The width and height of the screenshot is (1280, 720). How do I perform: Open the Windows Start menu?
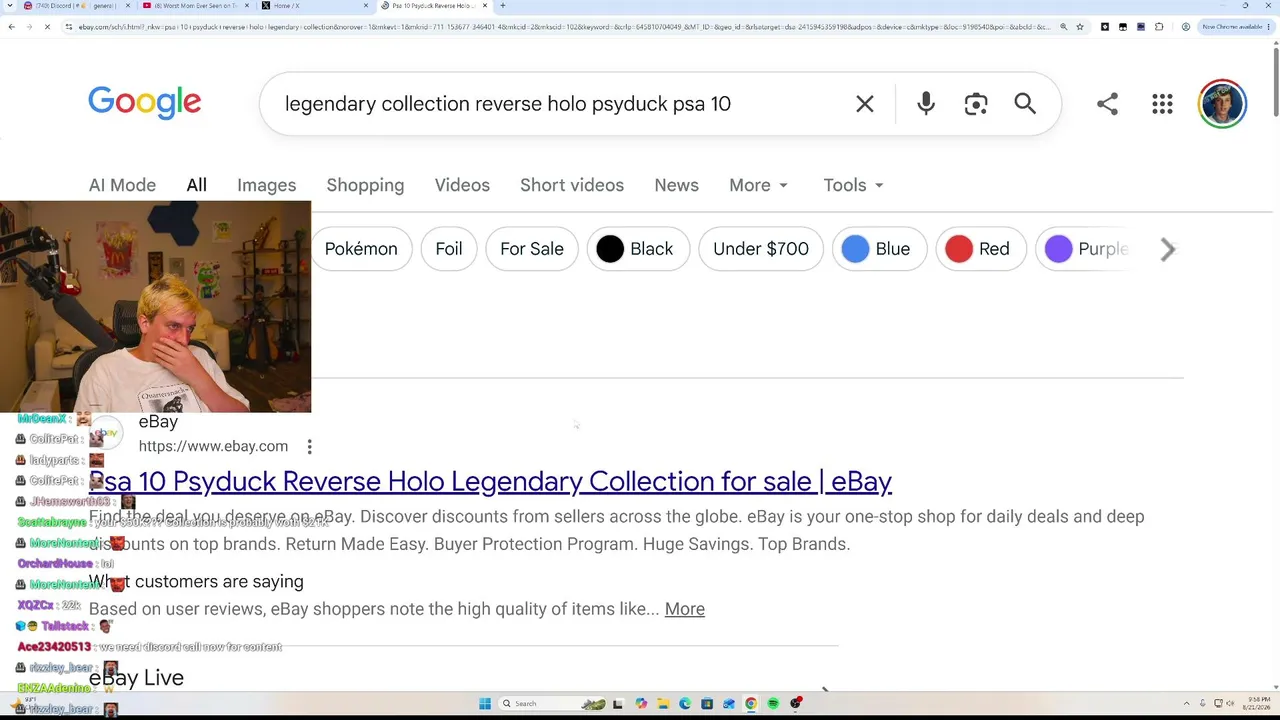coord(485,704)
